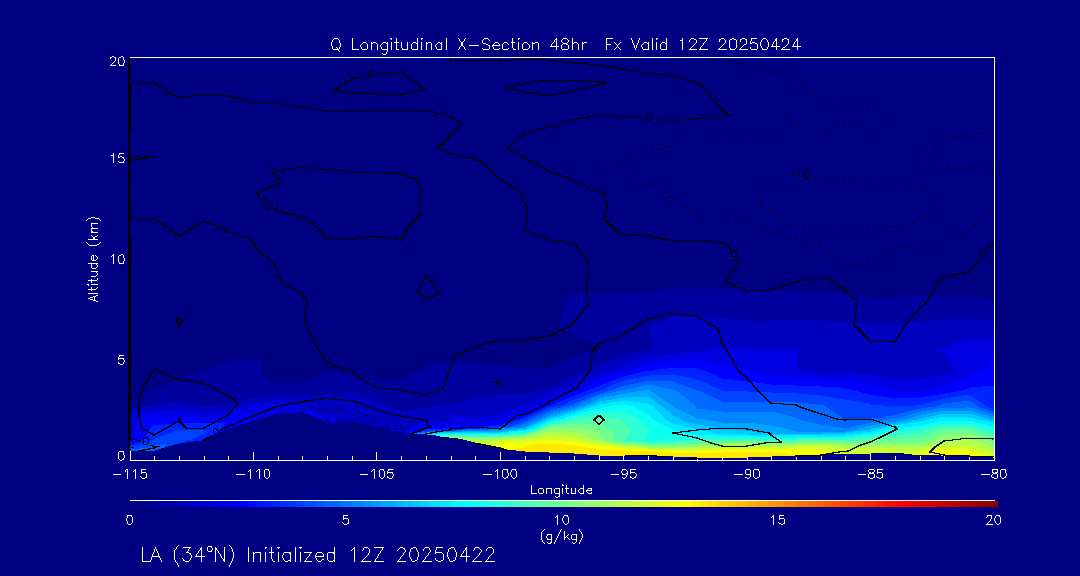Viewport: 1080px width, 576px height.
Task: Click altitude axis tick label 0
Action: (x=121, y=455)
